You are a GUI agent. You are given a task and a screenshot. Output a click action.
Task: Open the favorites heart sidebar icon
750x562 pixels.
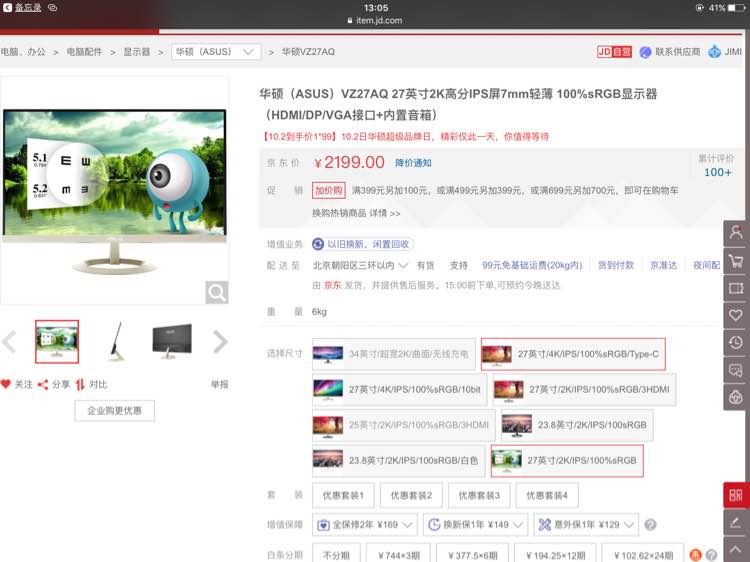click(x=736, y=315)
